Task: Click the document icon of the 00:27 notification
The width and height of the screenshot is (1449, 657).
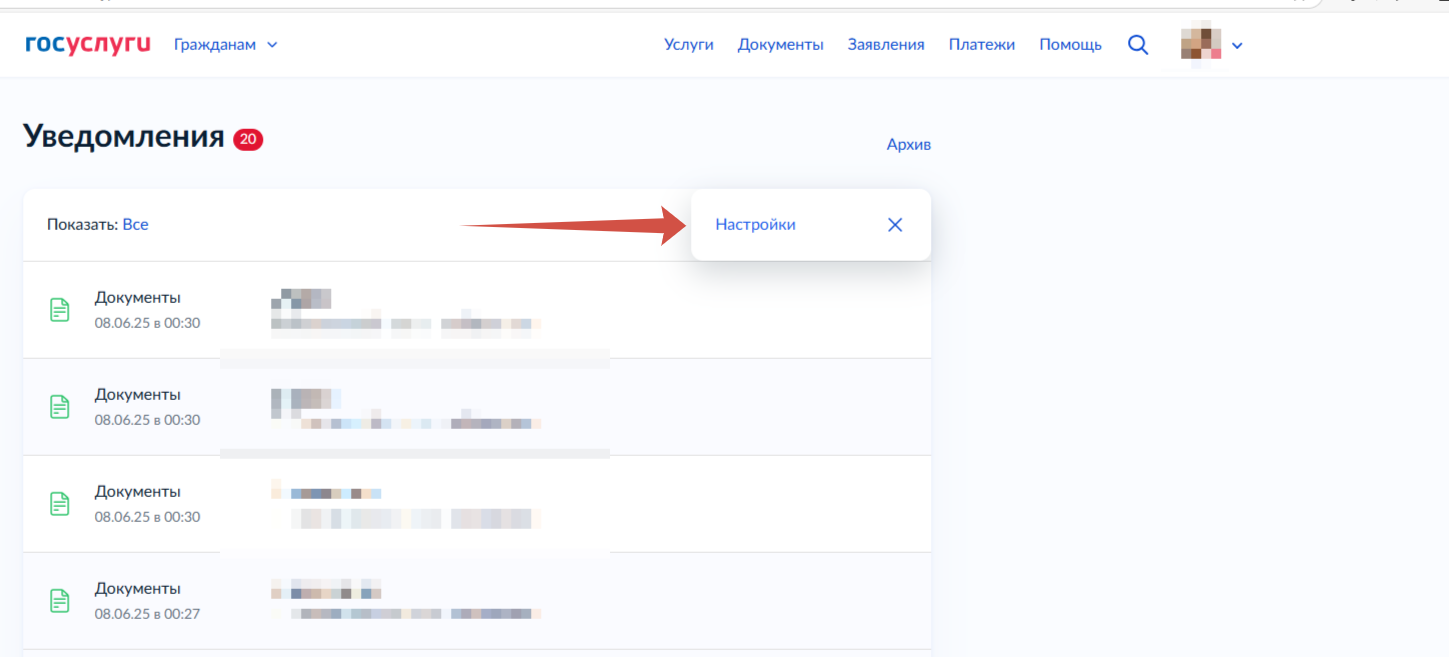Action: [x=60, y=601]
